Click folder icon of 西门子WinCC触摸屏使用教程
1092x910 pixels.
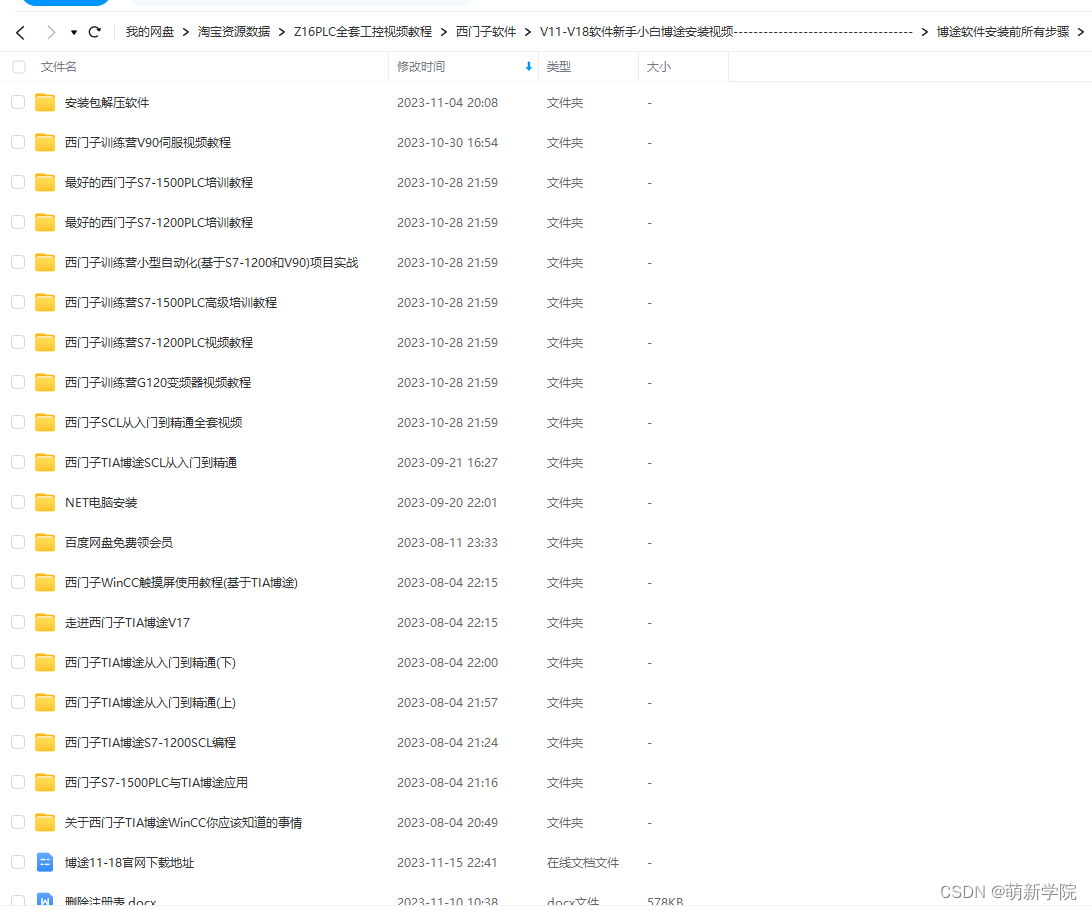click(x=45, y=582)
